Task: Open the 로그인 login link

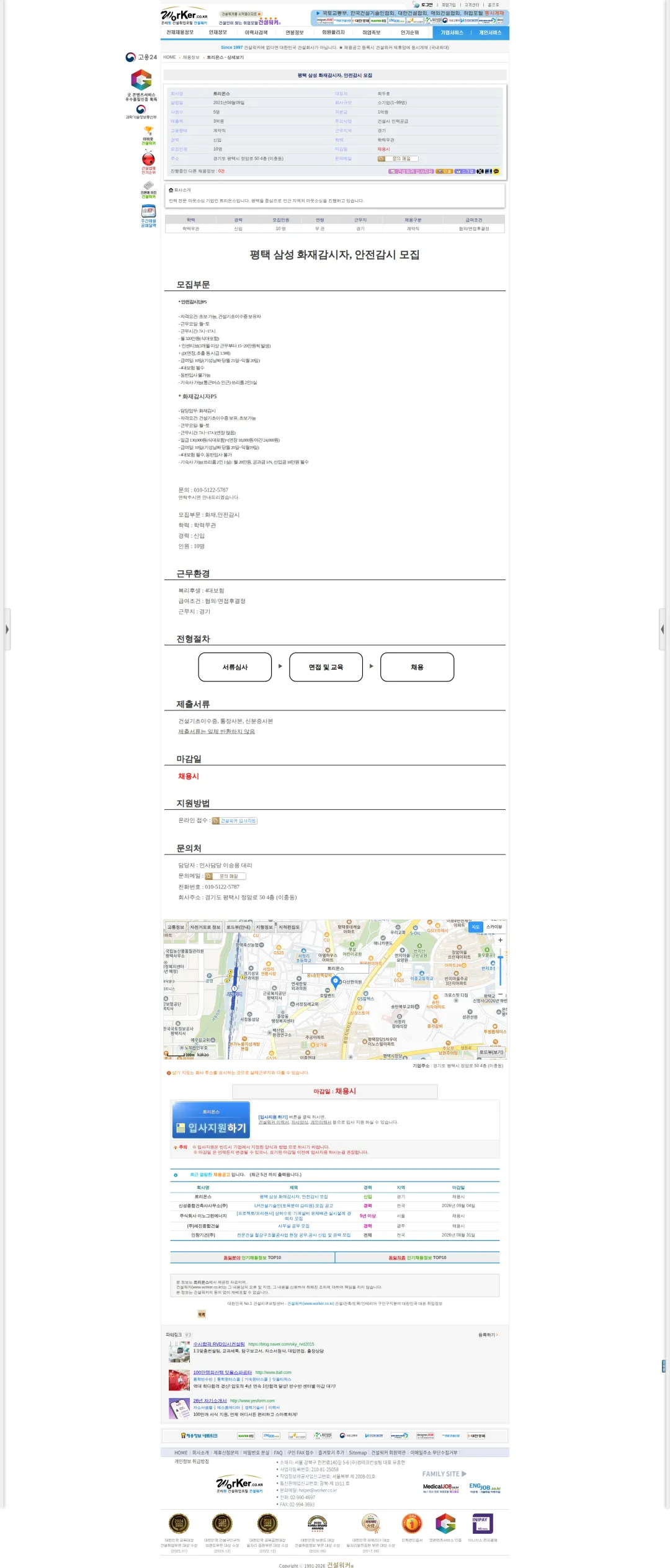Action: pos(427,5)
